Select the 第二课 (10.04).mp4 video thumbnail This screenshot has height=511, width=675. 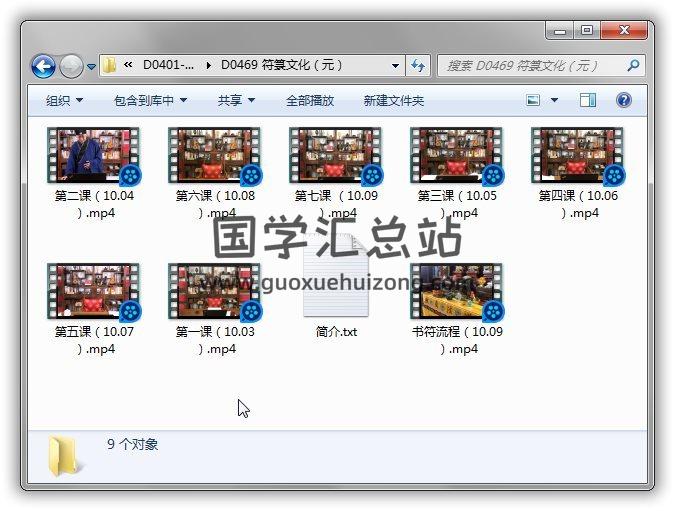point(93,155)
